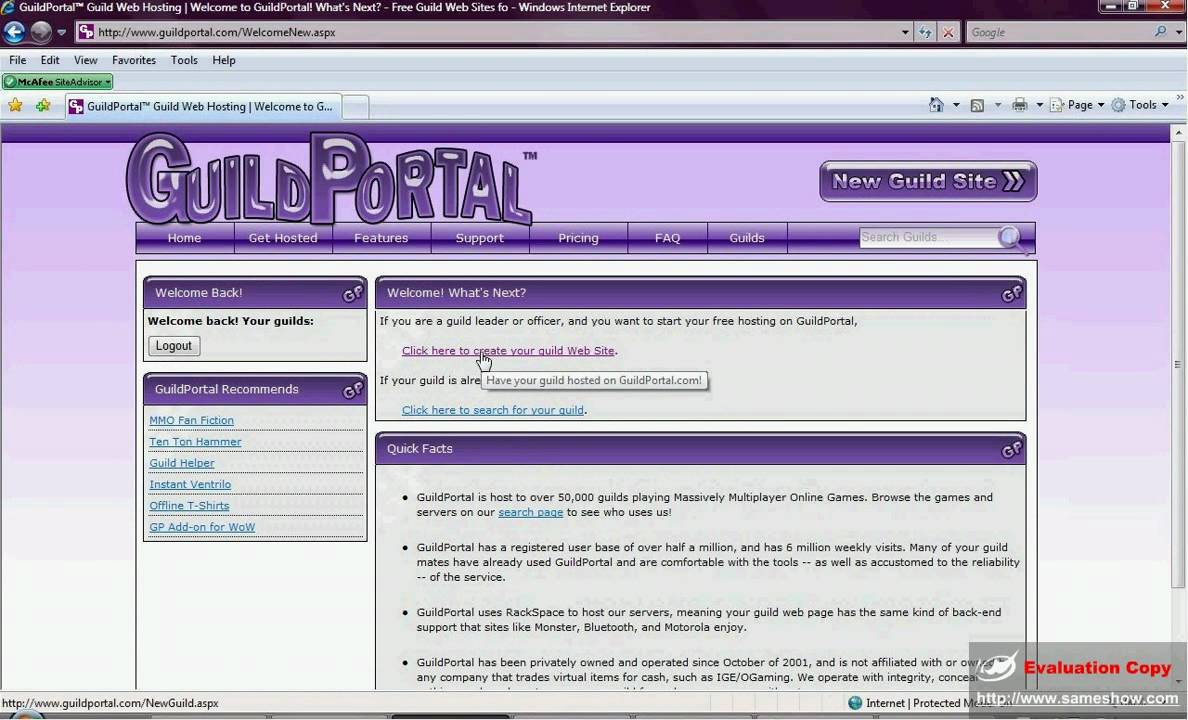Click the browser Forward arrow button
Viewport: 1188px width, 720px height.
tap(41, 32)
